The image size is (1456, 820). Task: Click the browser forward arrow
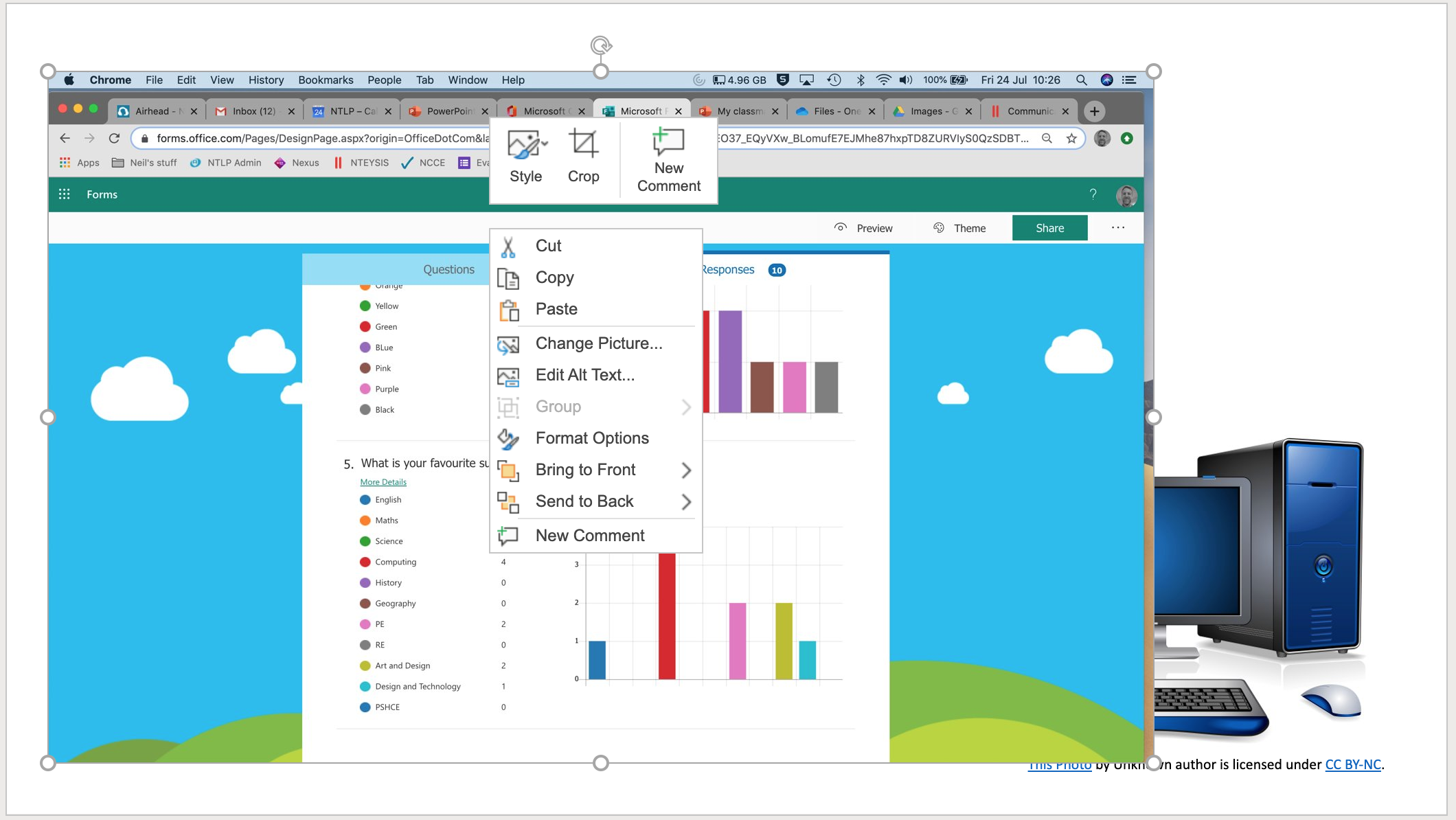pos(89,138)
